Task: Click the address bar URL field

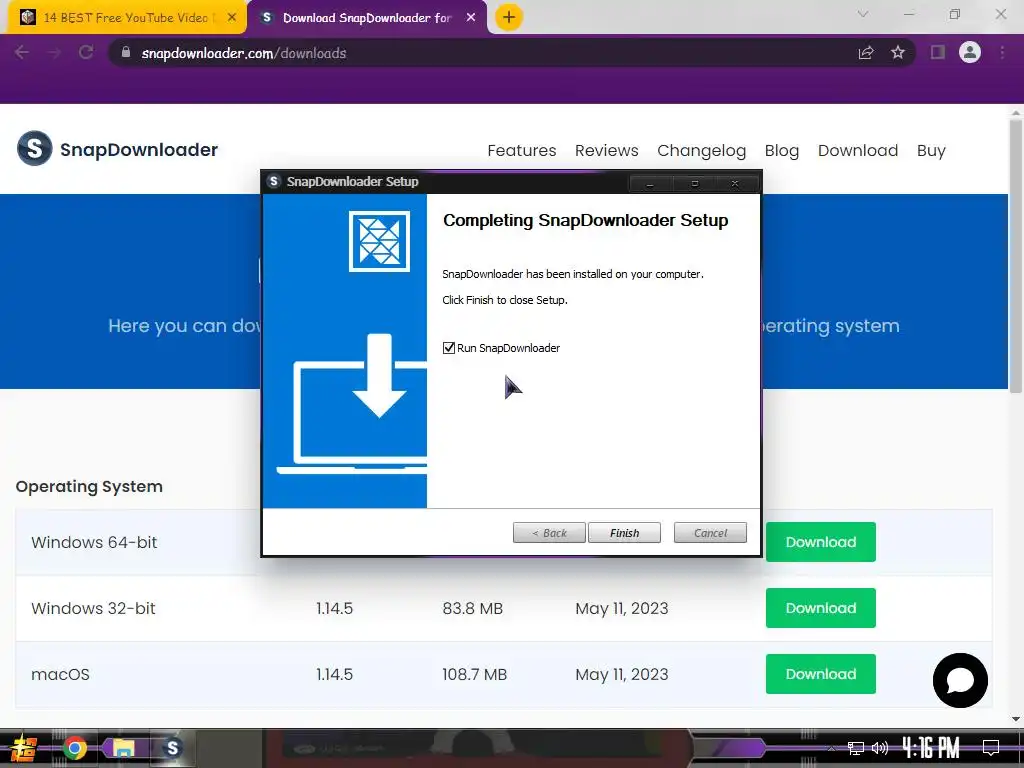Action: click(x=483, y=53)
